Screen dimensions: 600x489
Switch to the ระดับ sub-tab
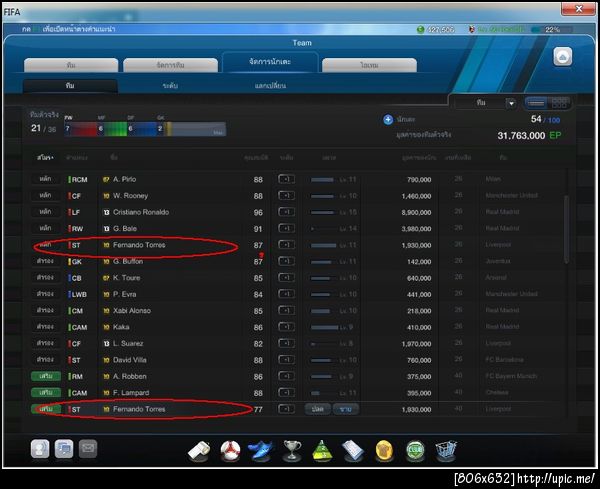170,86
